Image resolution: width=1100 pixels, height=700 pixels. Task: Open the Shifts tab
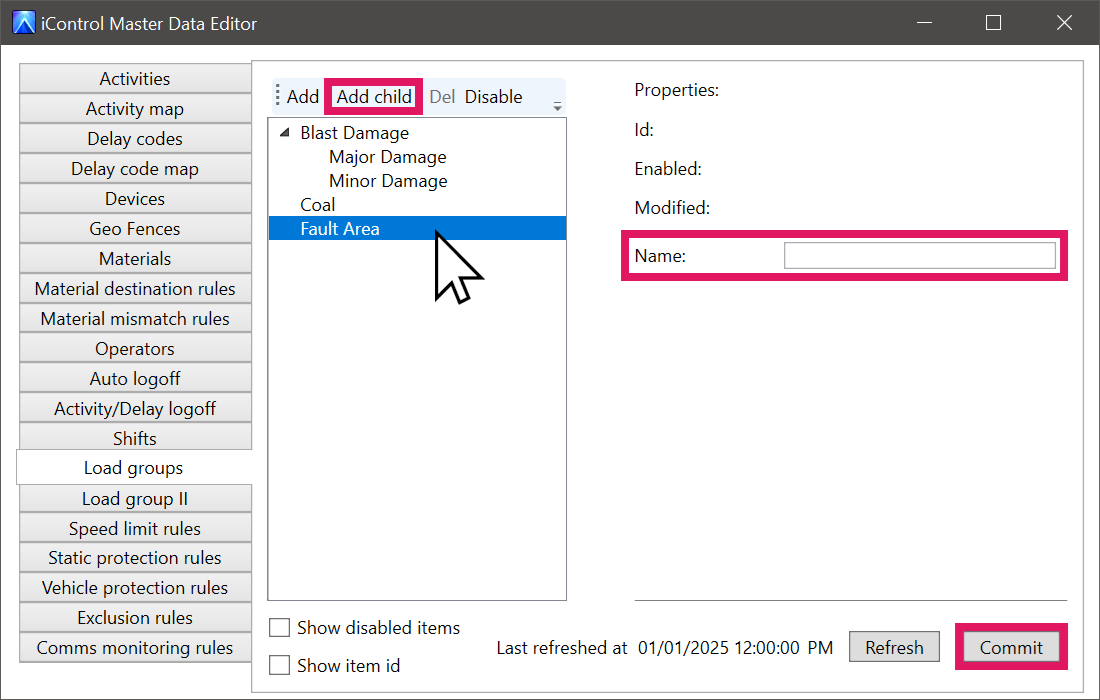(135, 438)
